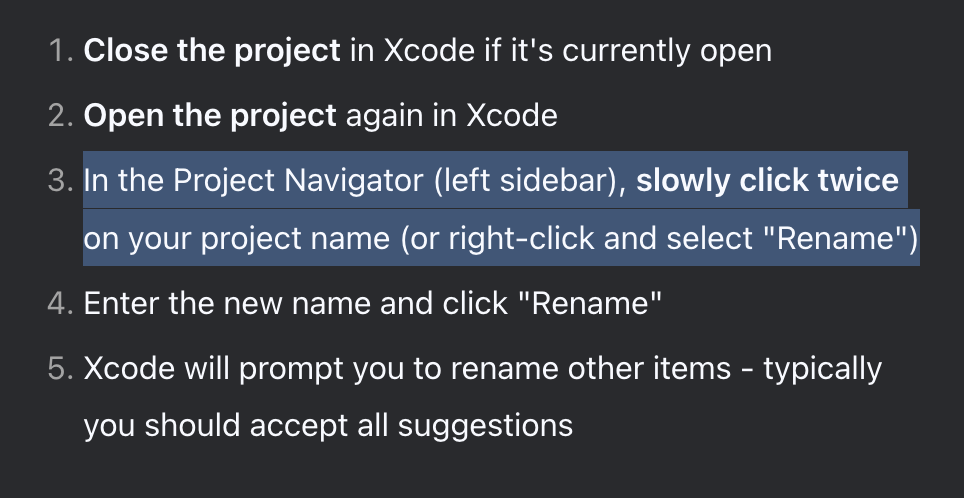
Task: Click "on your project name" highlighted text
Action: tap(237, 239)
